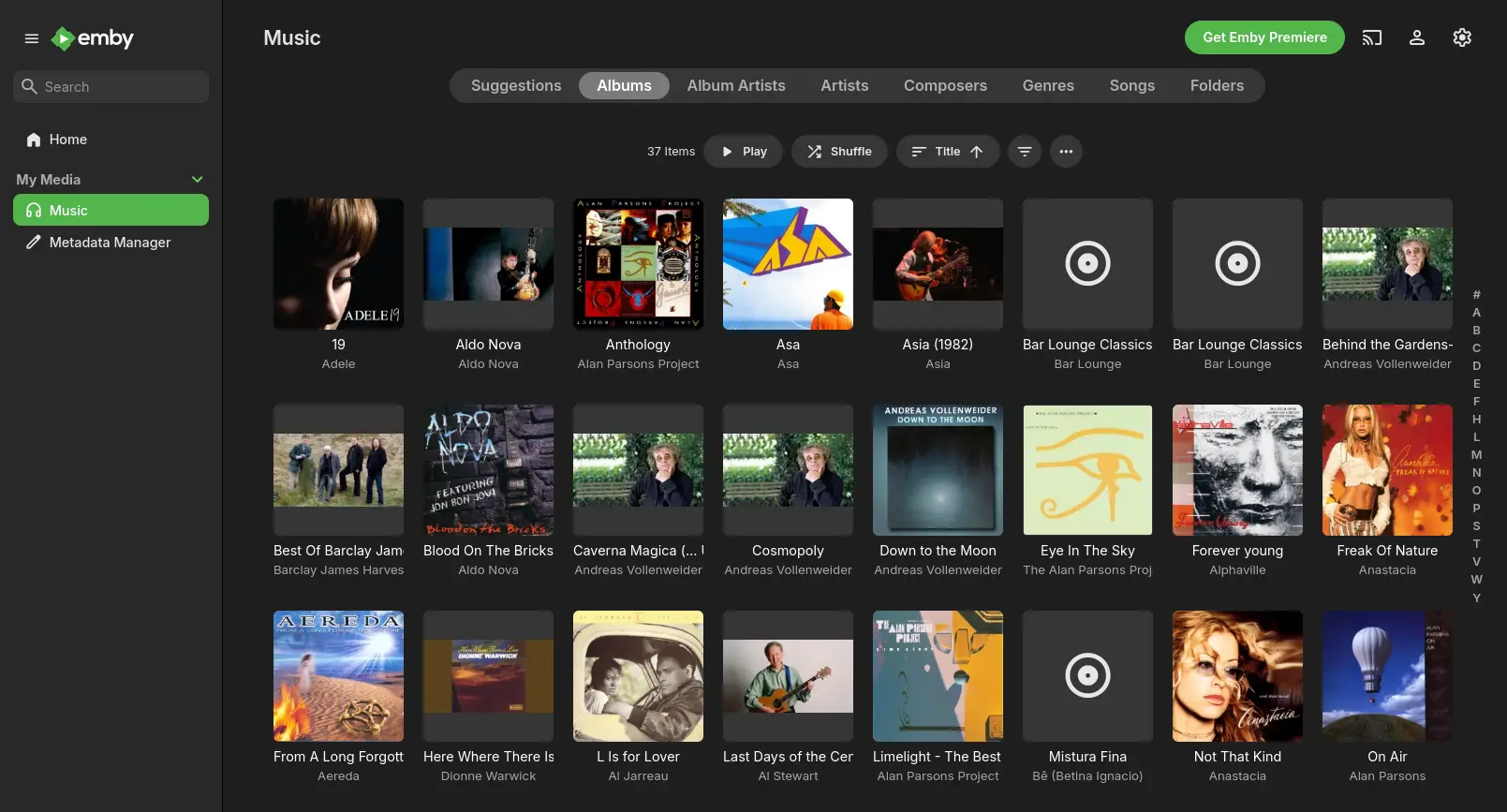Open the settings gear icon
The image size is (1507, 812).
pyautogui.click(x=1462, y=37)
